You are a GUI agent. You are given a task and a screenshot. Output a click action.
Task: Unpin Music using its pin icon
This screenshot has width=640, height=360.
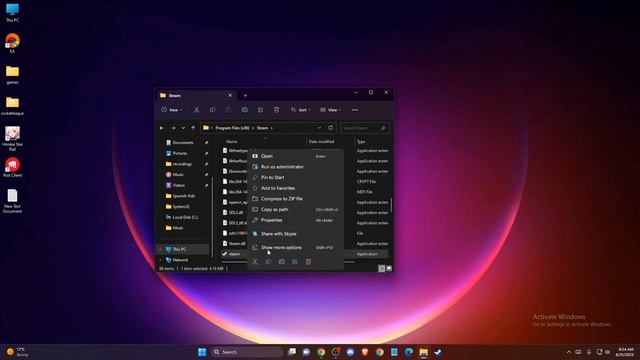pos(206,175)
